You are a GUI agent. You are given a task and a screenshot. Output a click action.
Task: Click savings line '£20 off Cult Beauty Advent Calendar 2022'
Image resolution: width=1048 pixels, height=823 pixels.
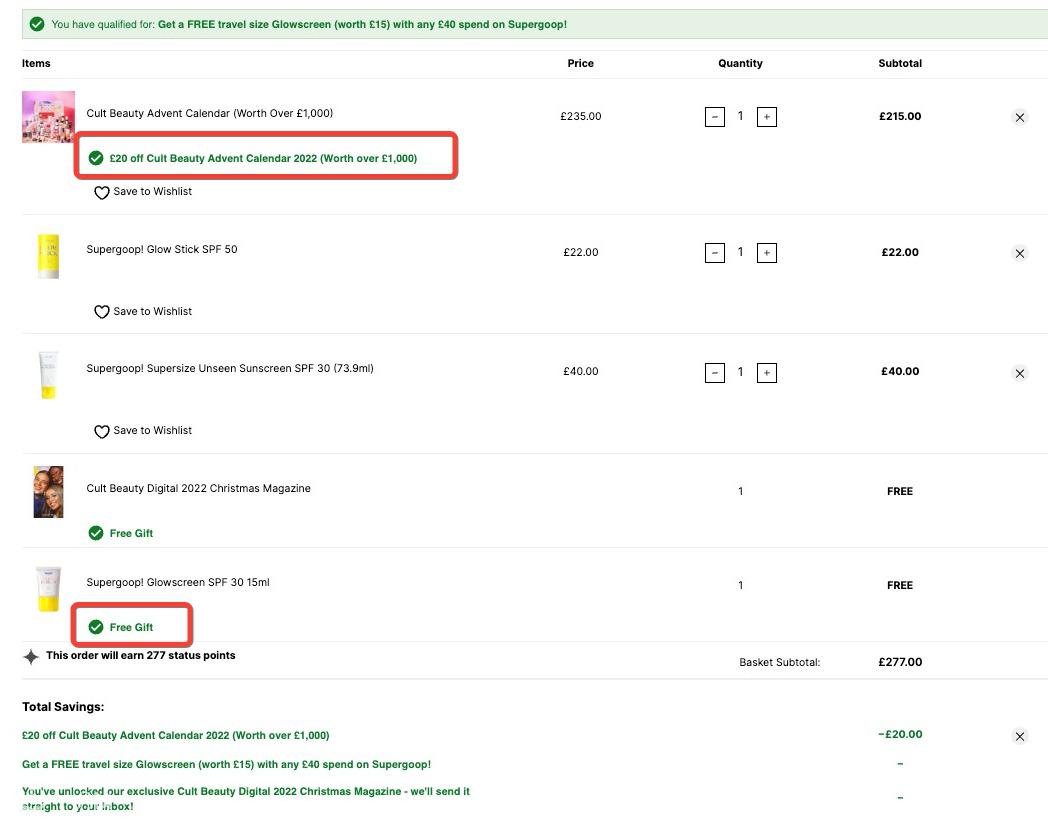pyautogui.click(x=176, y=735)
